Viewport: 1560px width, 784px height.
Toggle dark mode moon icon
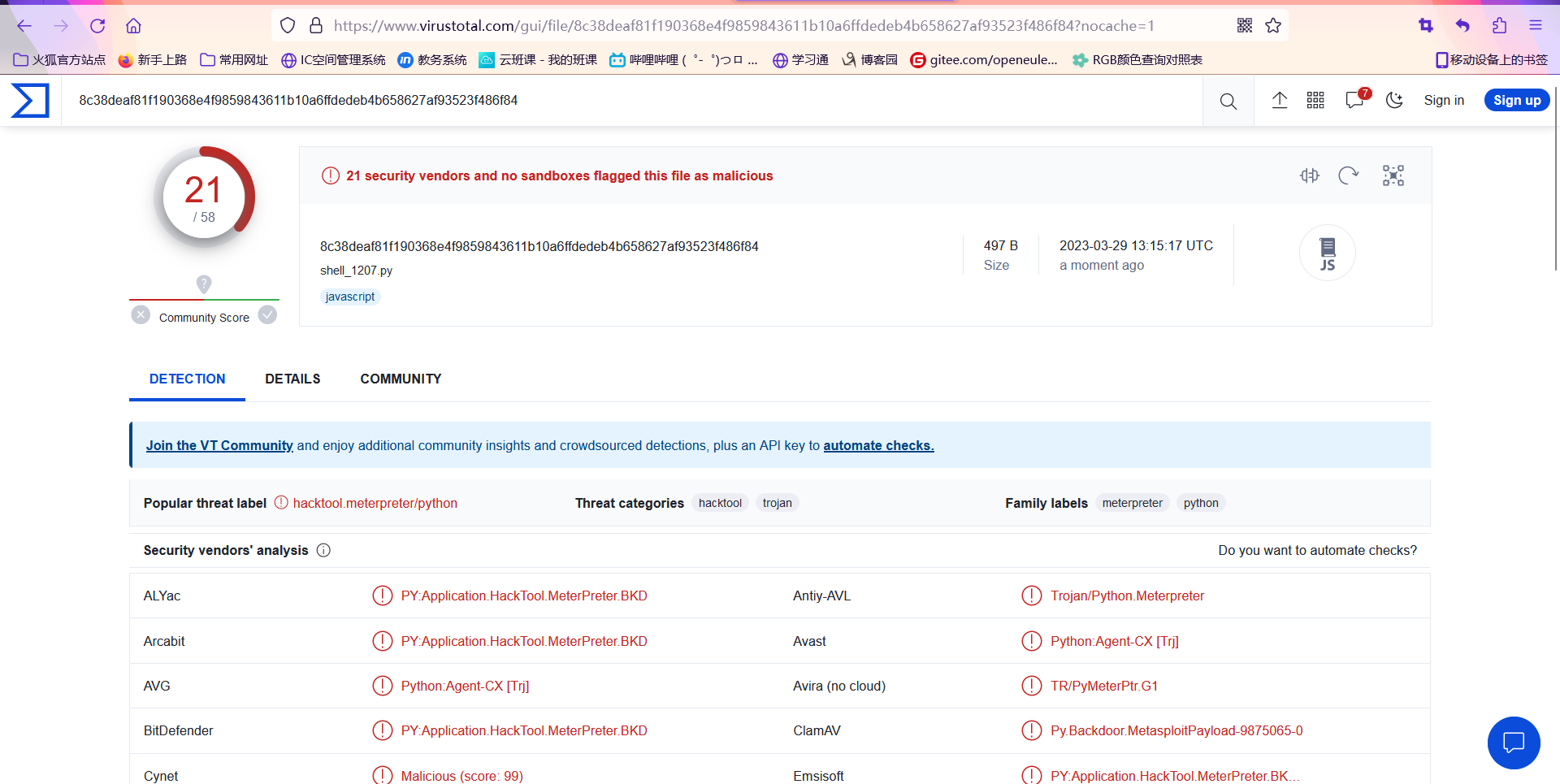(x=1395, y=100)
